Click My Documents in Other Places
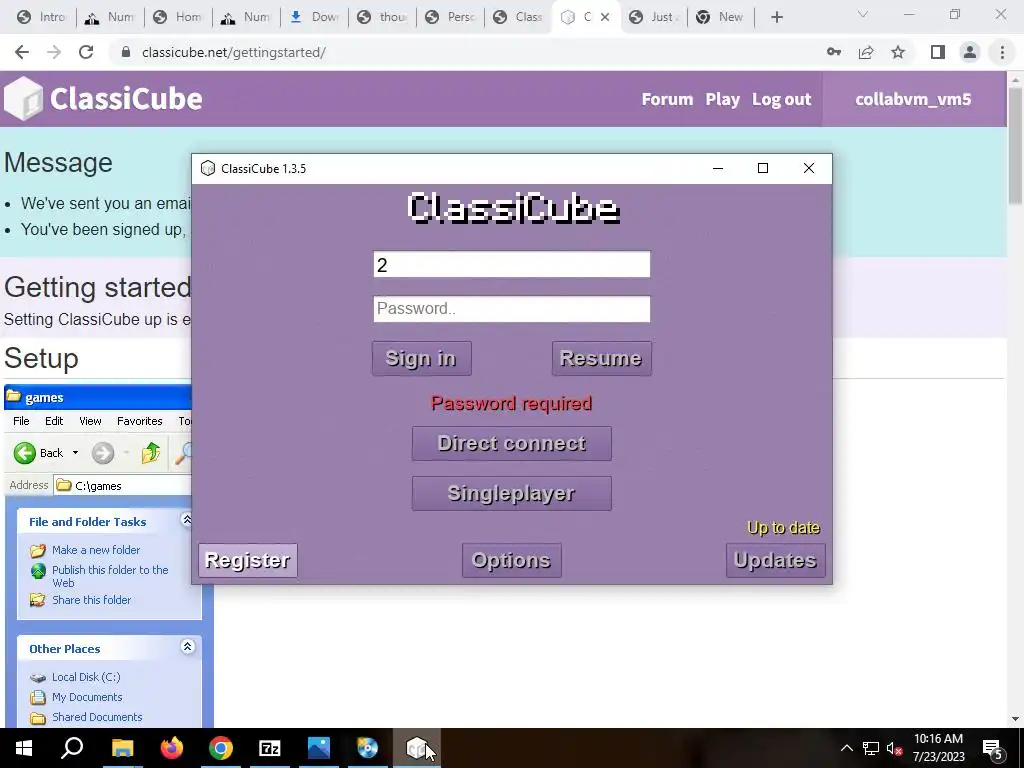The image size is (1024, 768). [87, 697]
